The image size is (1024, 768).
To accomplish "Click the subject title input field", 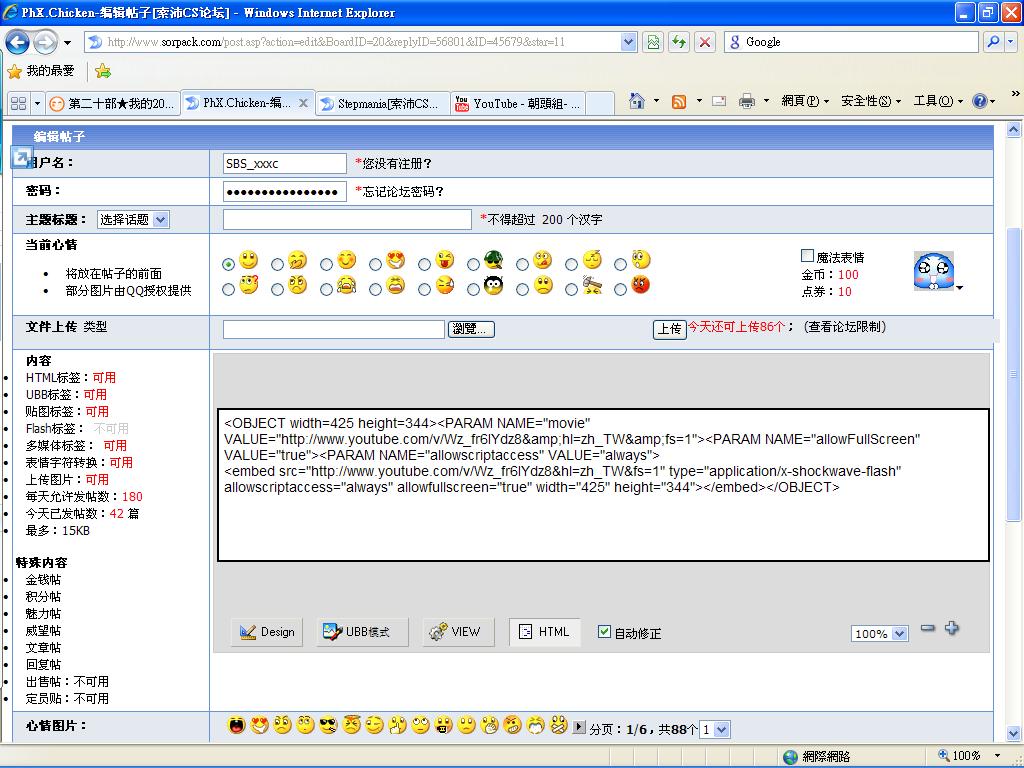I will (346, 220).
